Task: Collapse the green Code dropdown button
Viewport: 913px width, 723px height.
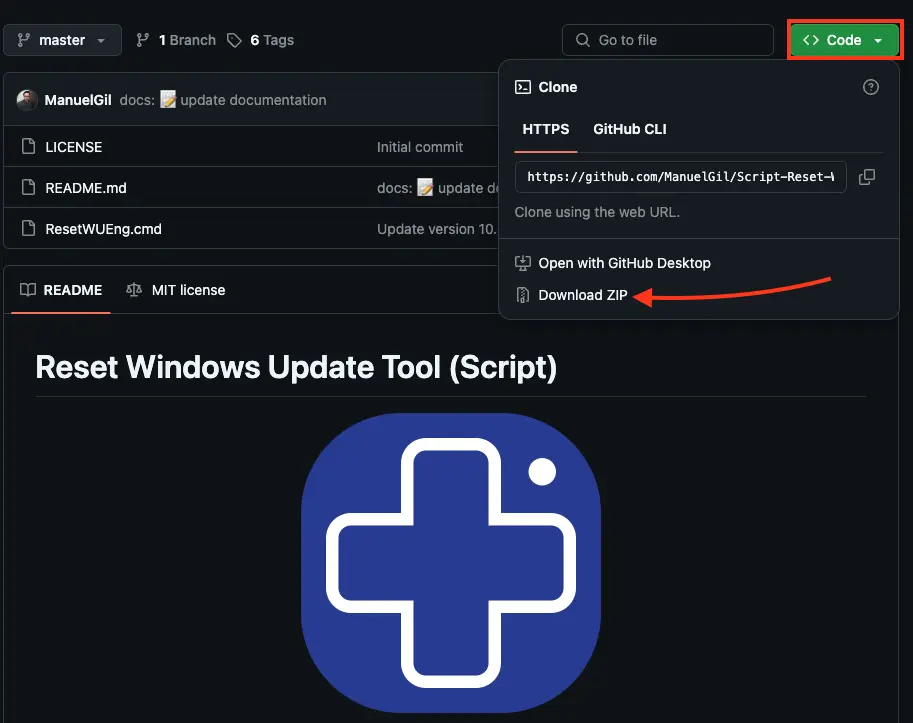Action: tap(843, 40)
